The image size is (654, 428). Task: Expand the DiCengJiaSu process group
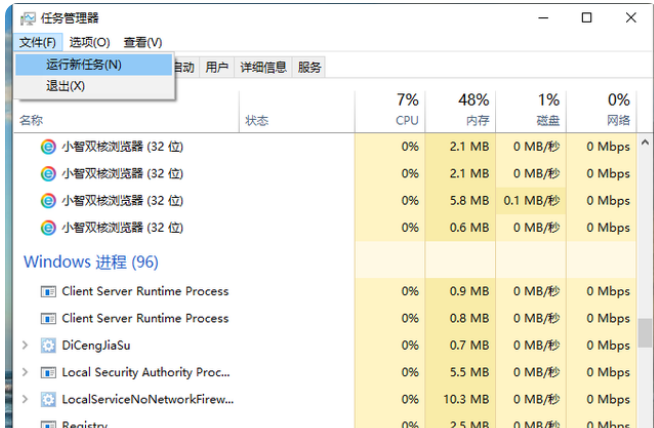point(25,345)
